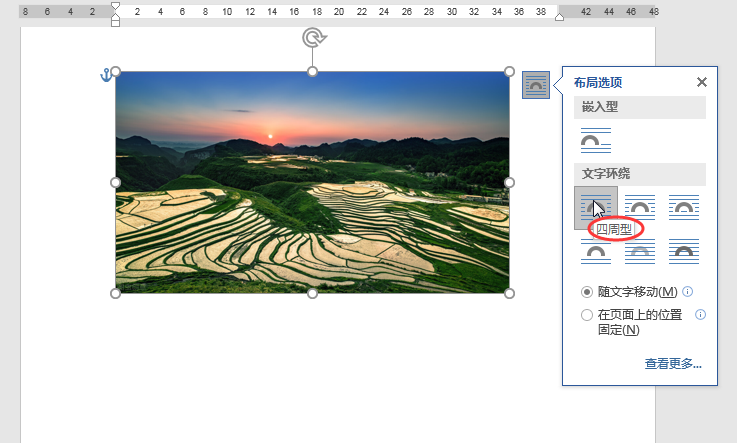
Task: Click the info icon next to 在页面上的位置固定
Action: pos(700,315)
